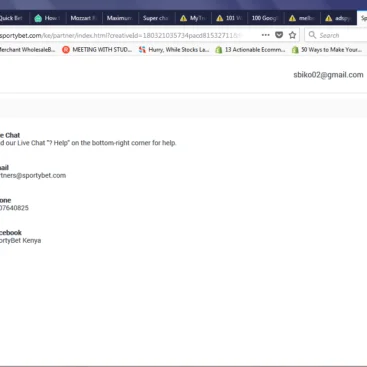Click the Hurry While Stocks La bookmark icon
Image resolution: width=367 pixels, height=367 pixels.
pyautogui.click(x=142, y=50)
